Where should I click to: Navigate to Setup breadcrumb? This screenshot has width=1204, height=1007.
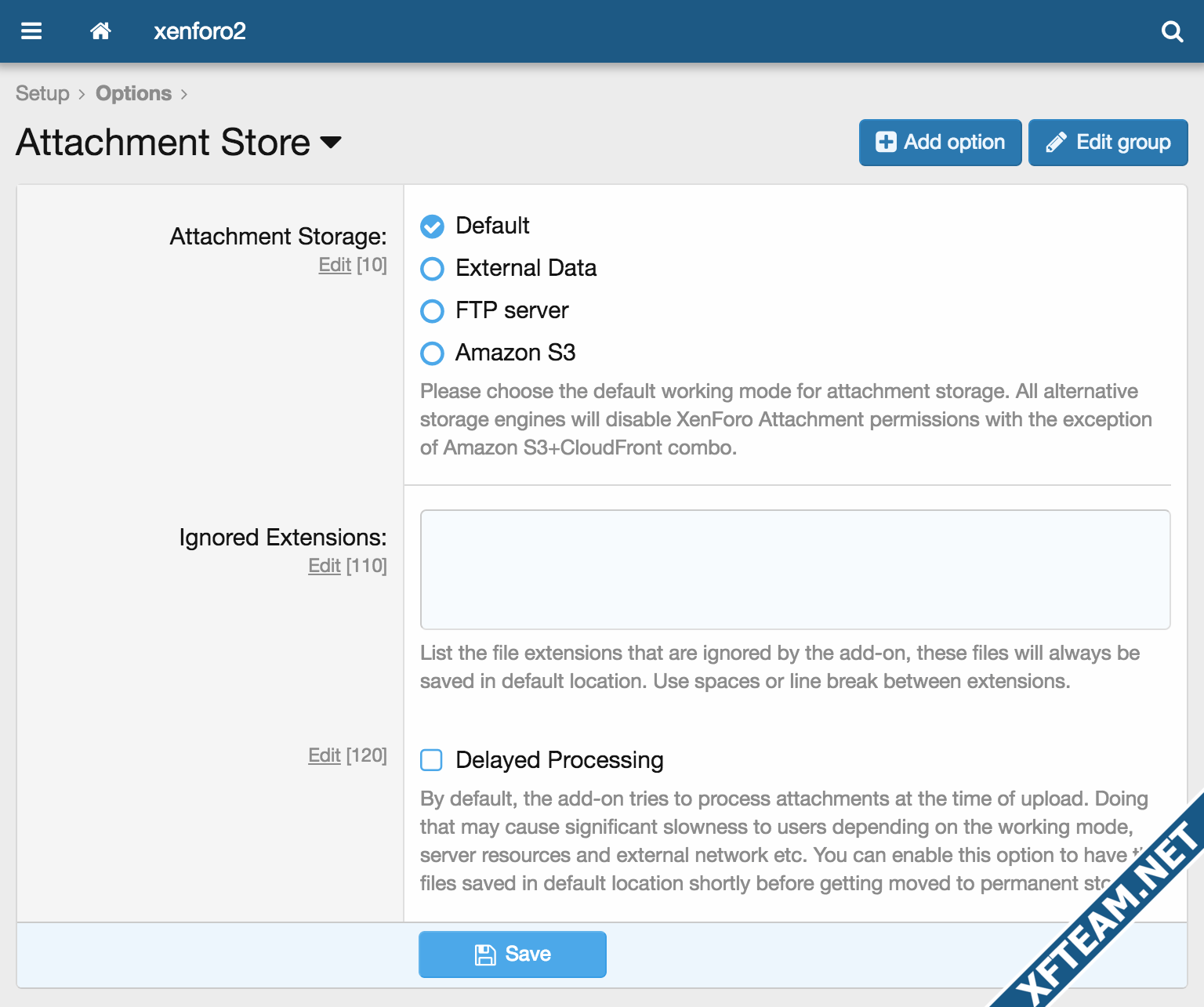click(x=42, y=93)
